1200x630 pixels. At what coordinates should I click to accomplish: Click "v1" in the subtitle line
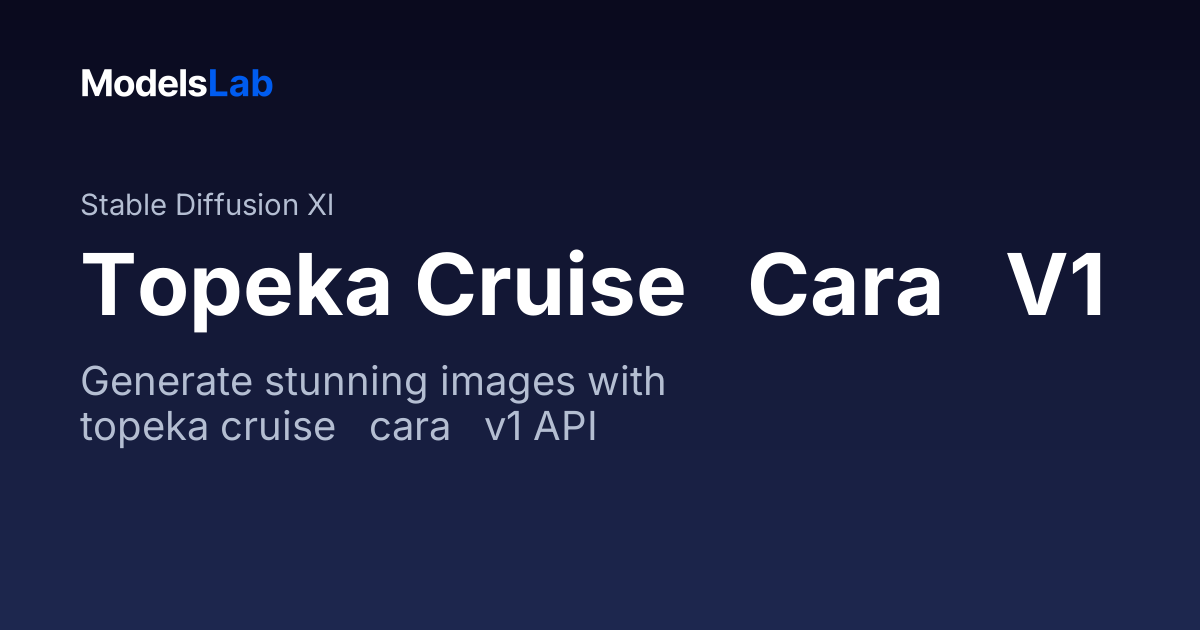pyautogui.click(x=505, y=429)
